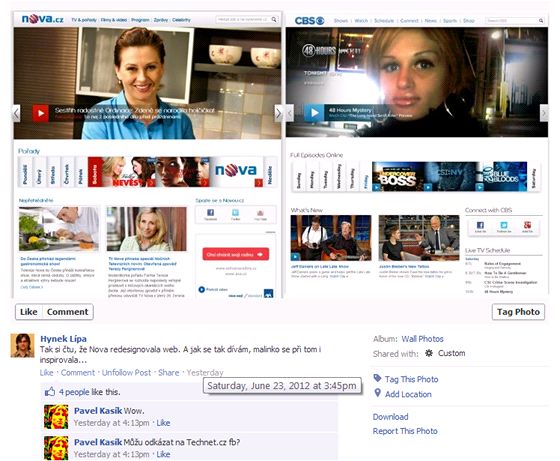Screen dimensions: 560x461
Task: Open Pavel Kasík's avatar beside Wow comment
Action: pyautogui.click(x=56, y=417)
